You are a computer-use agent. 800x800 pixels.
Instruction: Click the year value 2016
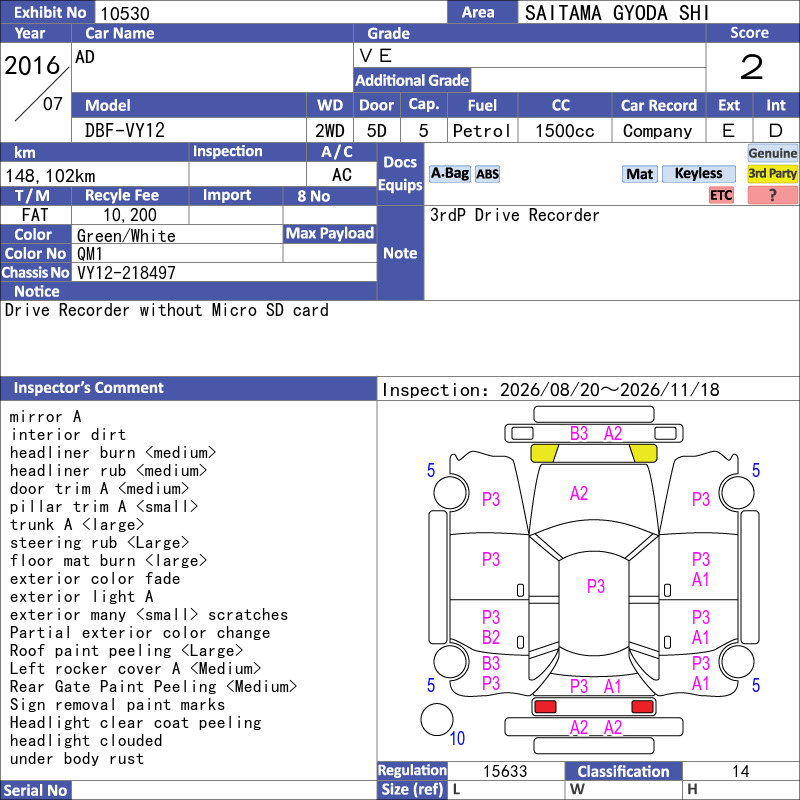(x=32, y=66)
